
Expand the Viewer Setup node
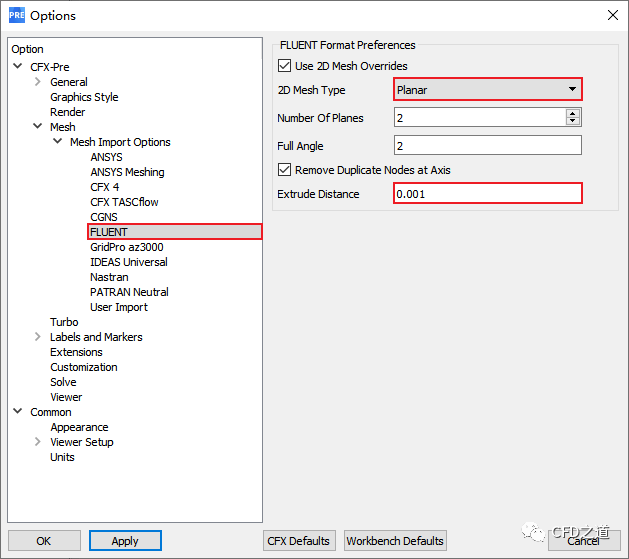click(38, 442)
